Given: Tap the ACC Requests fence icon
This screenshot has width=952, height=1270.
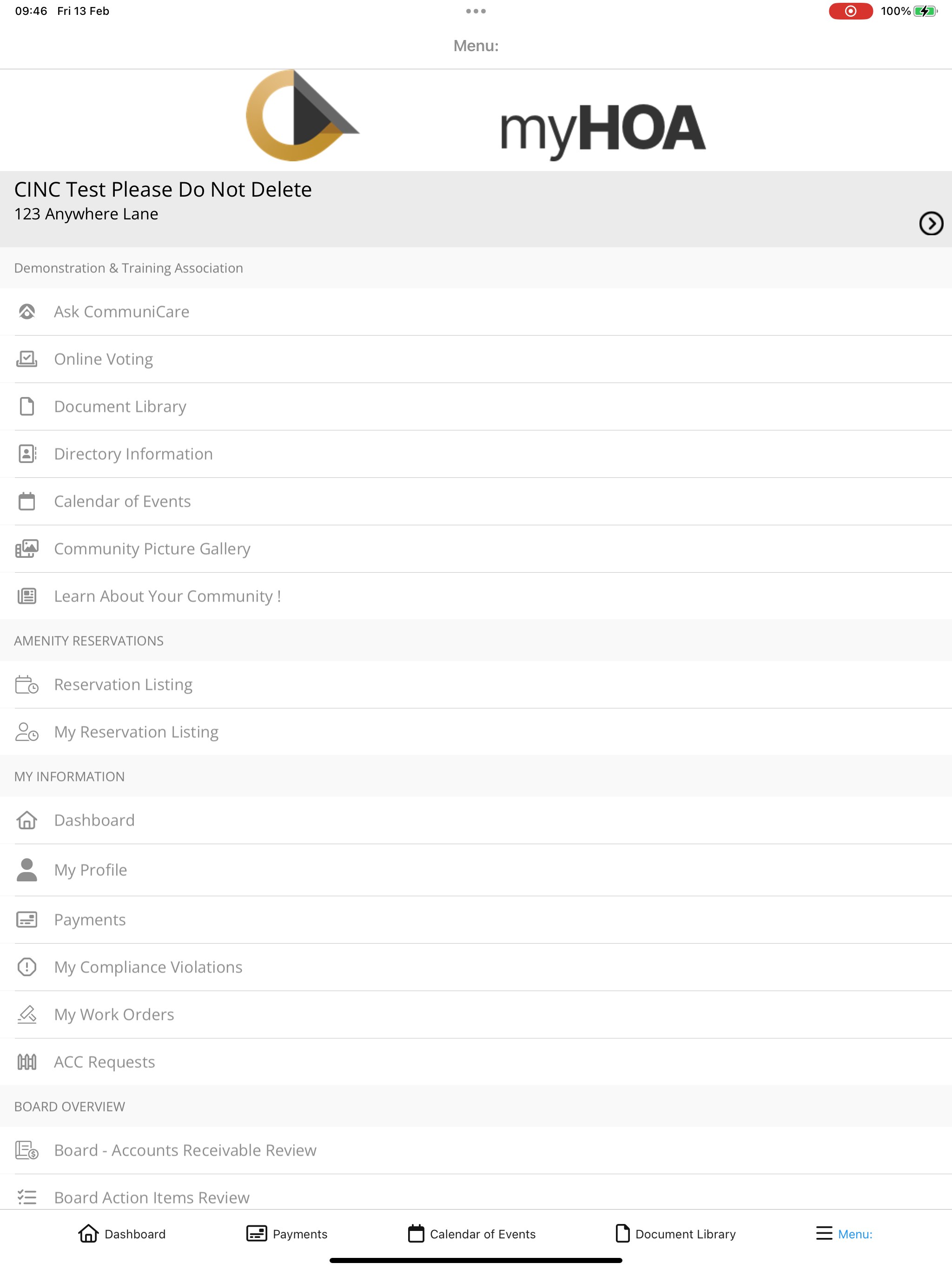Looking at the screenshot, I should [27, 1062].
